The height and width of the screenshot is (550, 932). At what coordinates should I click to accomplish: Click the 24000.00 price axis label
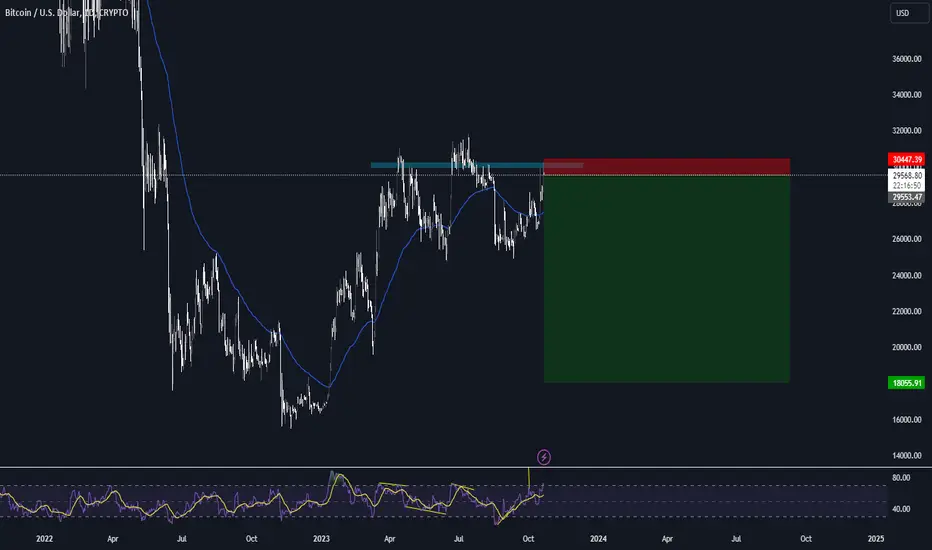pyautogui.click(x=906, y=275)
